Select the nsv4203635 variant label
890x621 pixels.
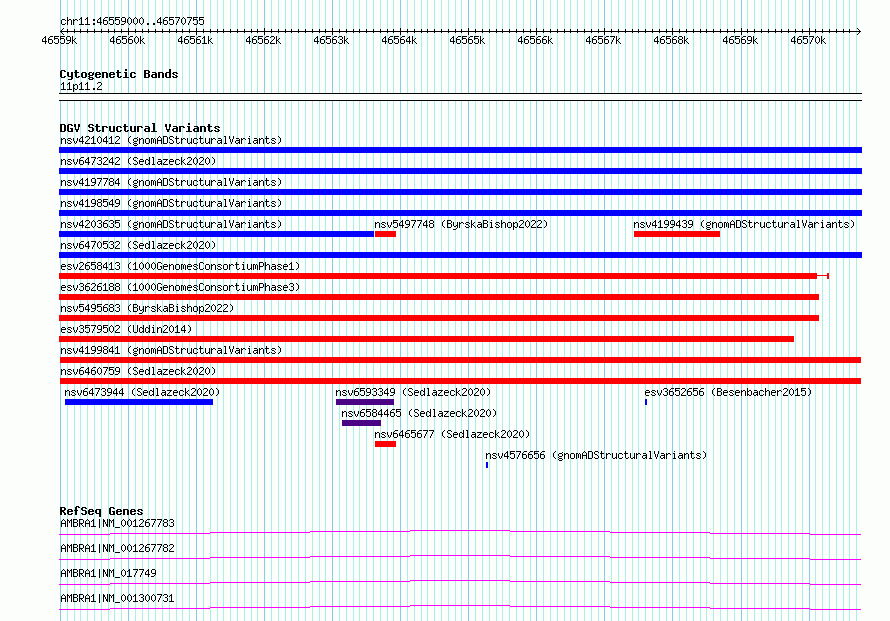point(171,224)
